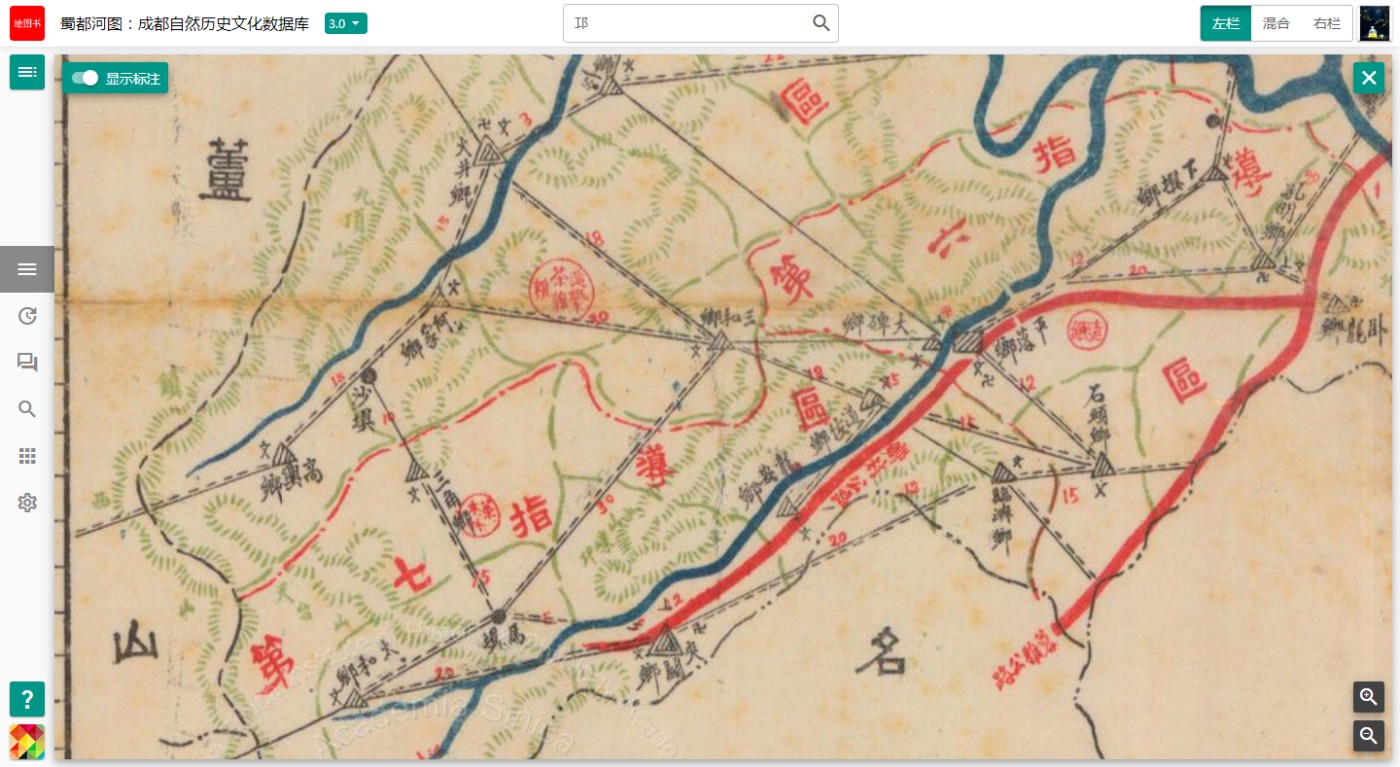Click the teal question mark help button
The height and width of the screenshot is (767, 1400).
[x=27, y=699]
